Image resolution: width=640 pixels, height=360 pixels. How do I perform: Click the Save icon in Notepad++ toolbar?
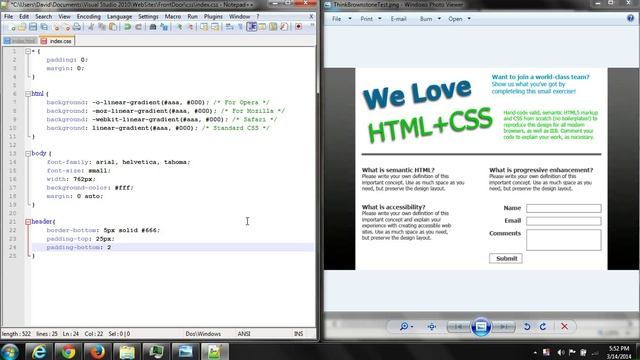(33, 27)
